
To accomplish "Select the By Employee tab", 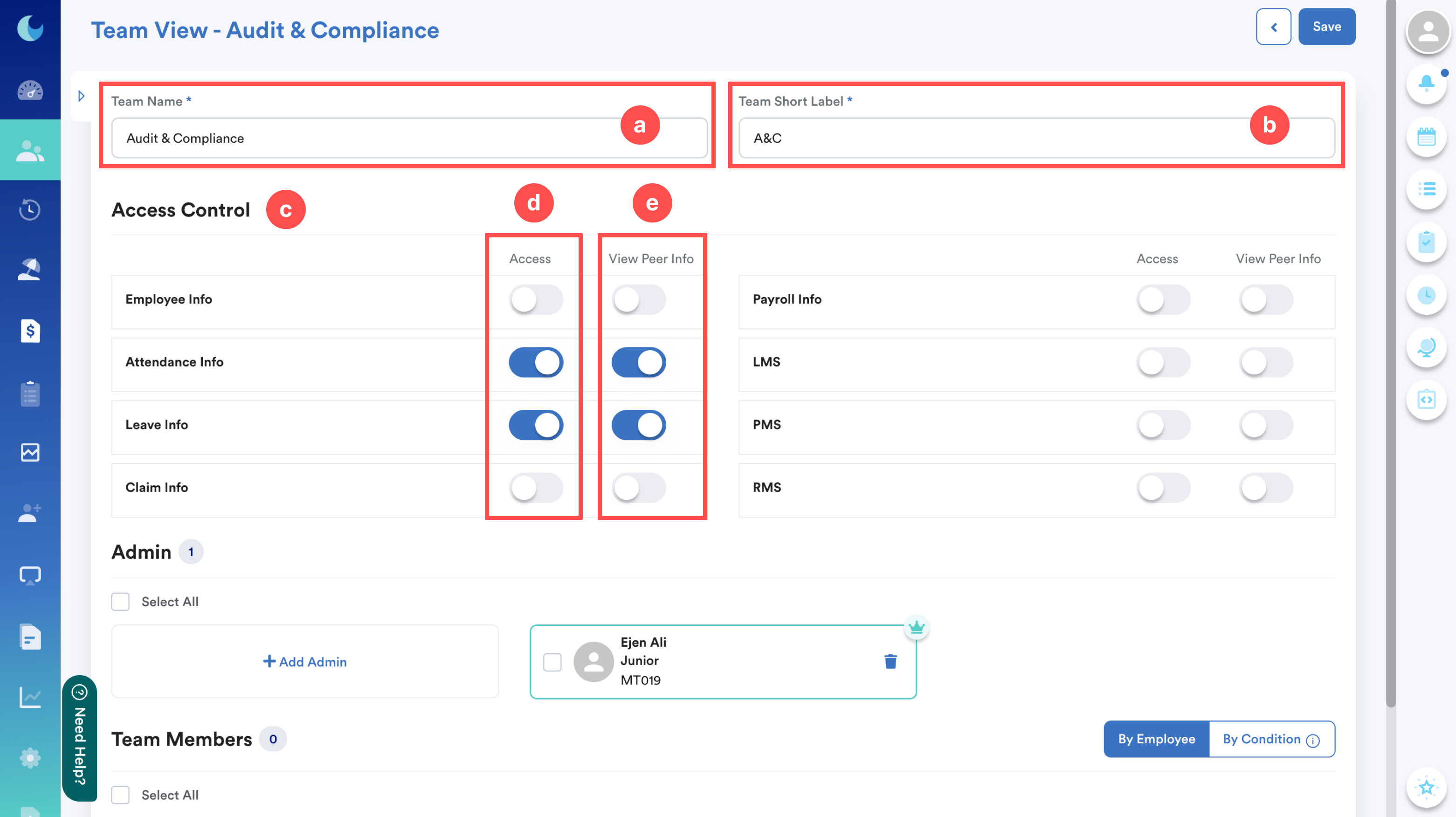I will (1156, 739).
